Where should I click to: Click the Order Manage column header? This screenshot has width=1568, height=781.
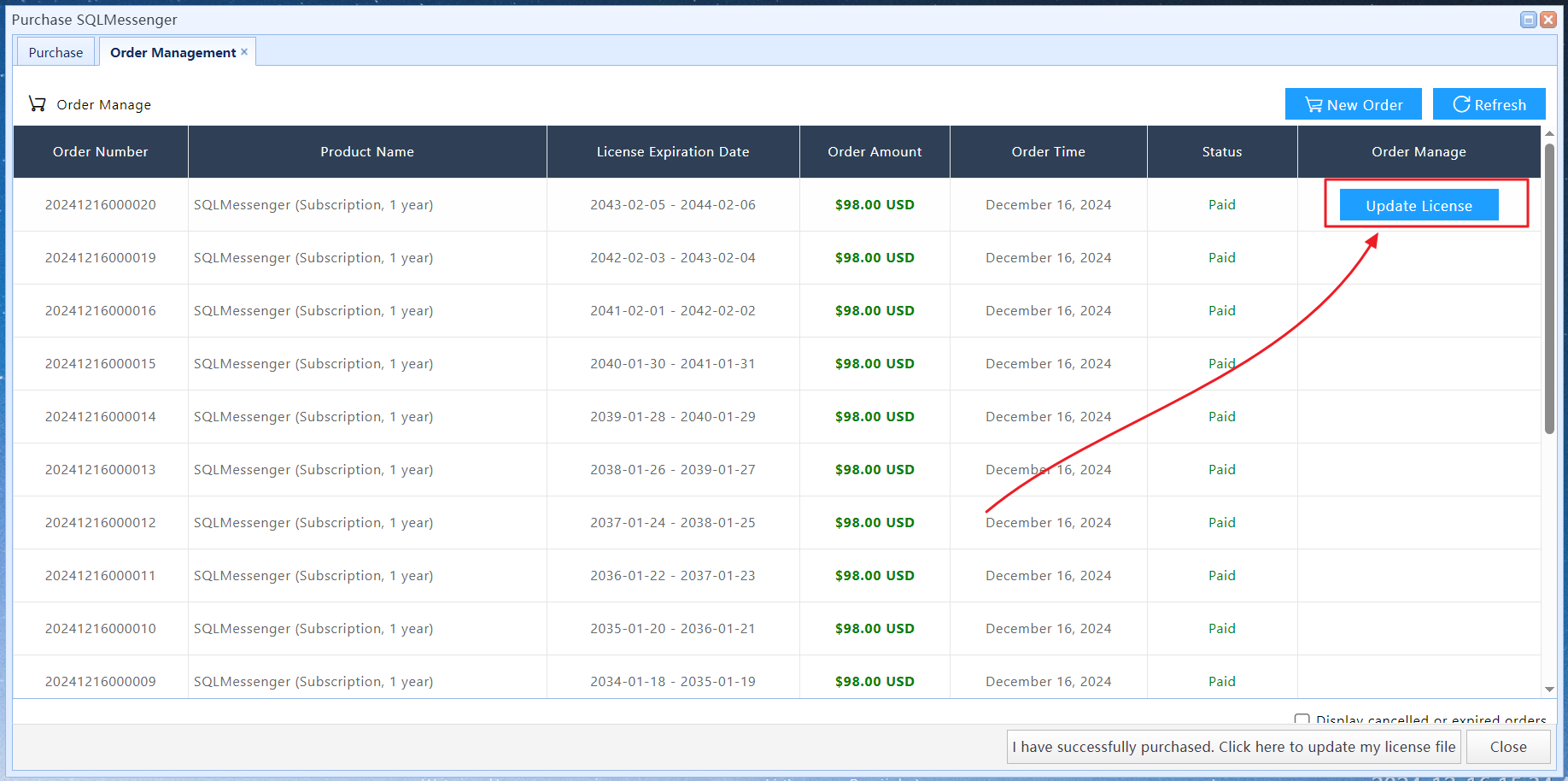(x=1419, y=151)
